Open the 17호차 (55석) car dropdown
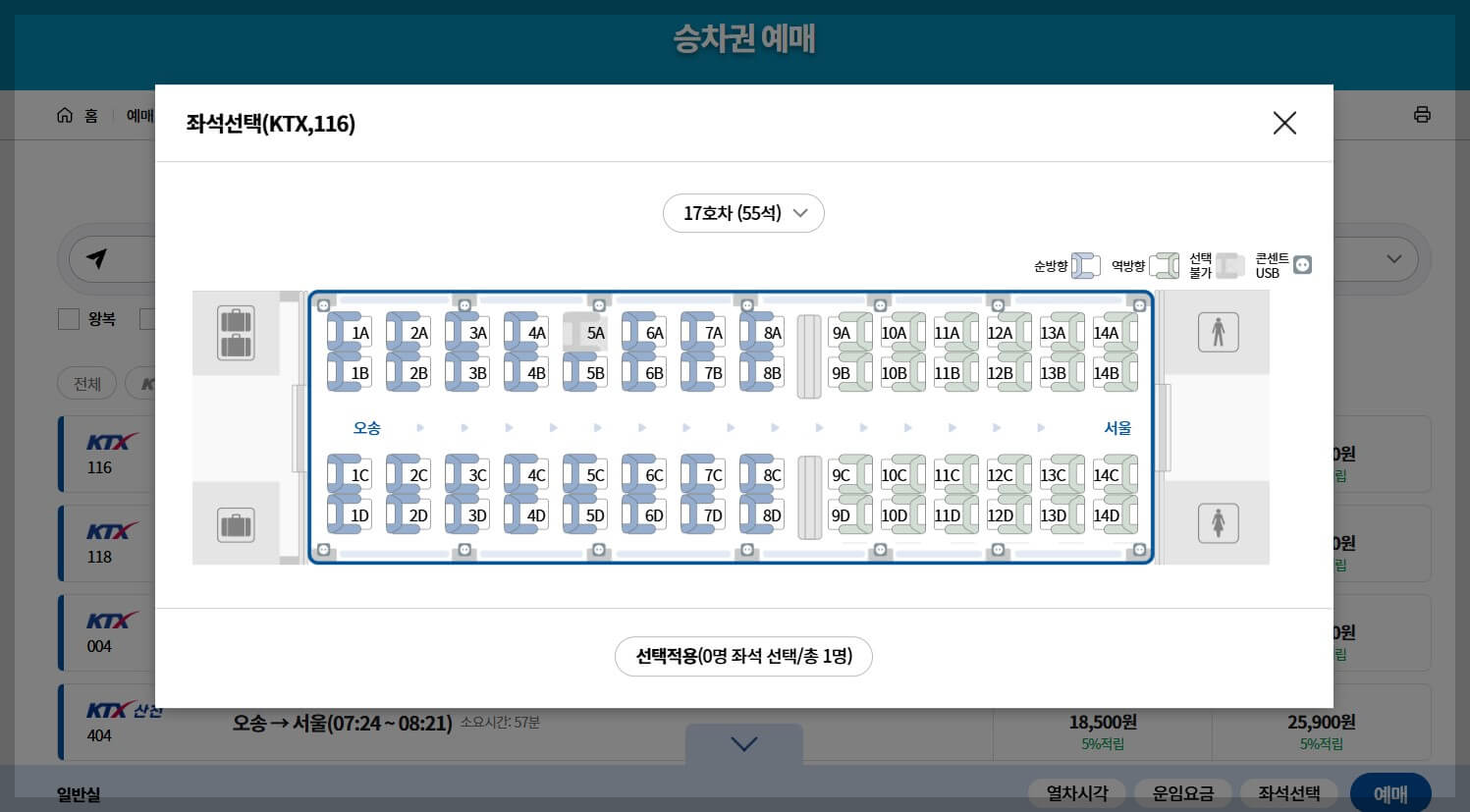 coord(743,213)
